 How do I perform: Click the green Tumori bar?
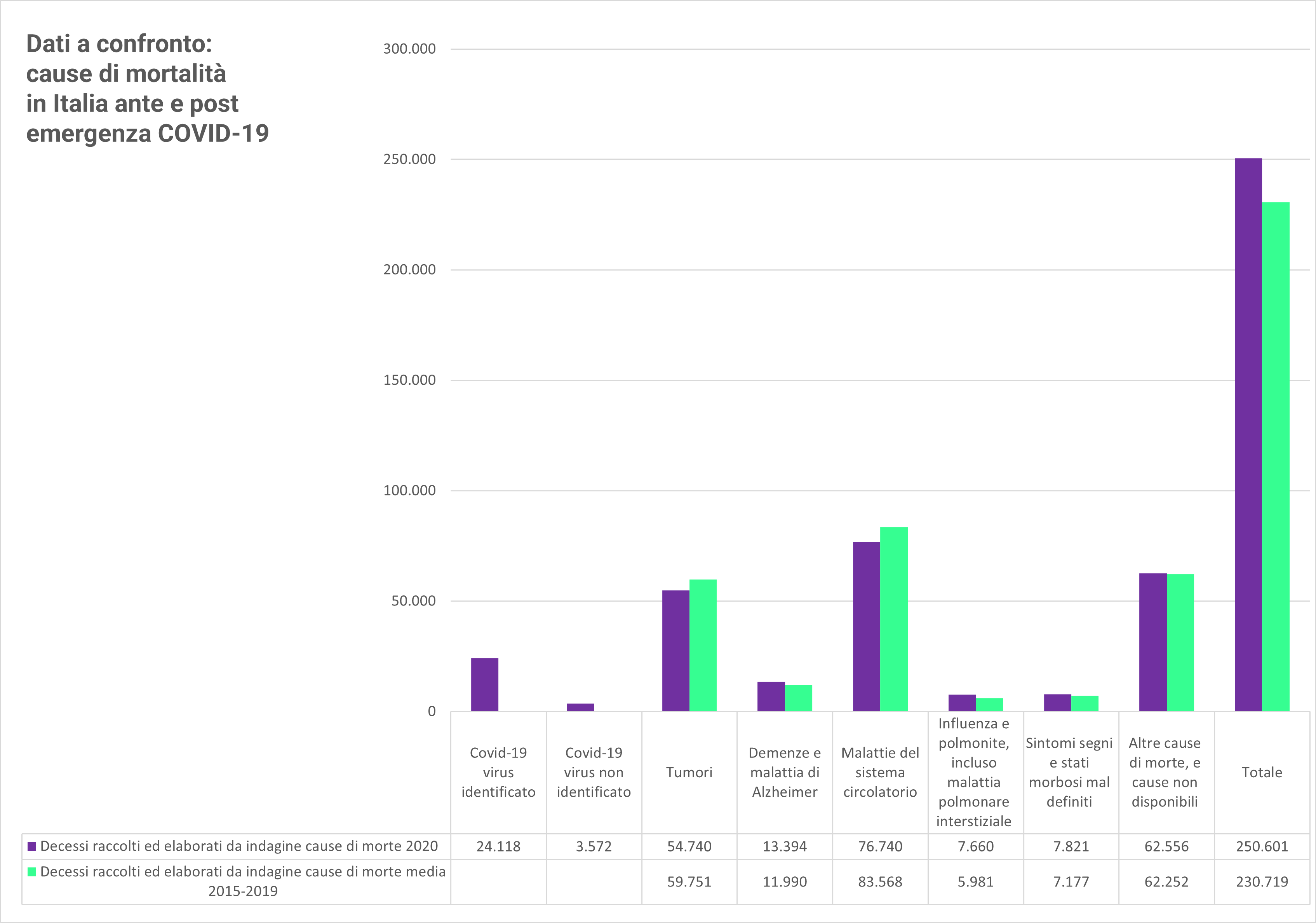click(x=703, y=645)
